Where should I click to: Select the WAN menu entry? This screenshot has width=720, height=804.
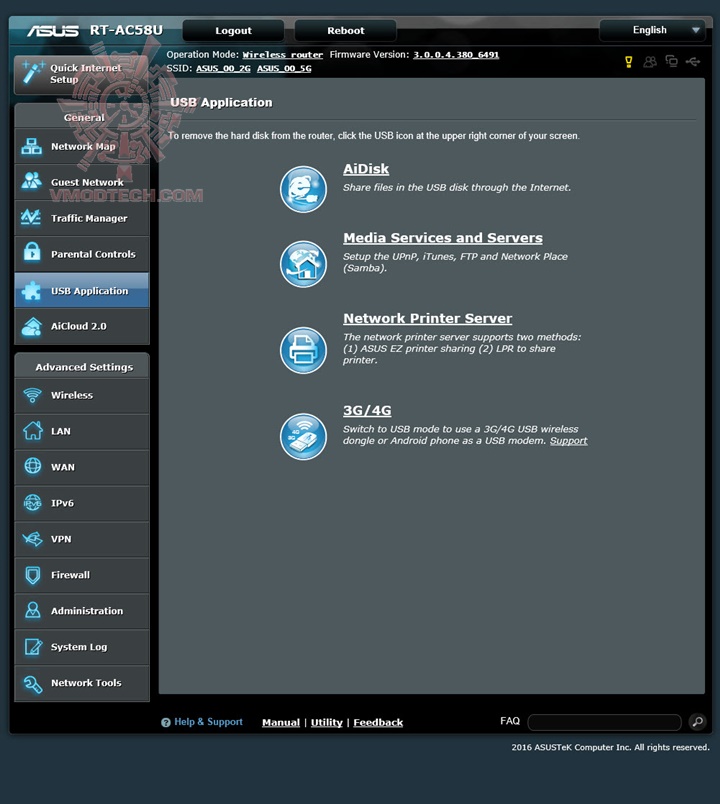coord(82,467)
